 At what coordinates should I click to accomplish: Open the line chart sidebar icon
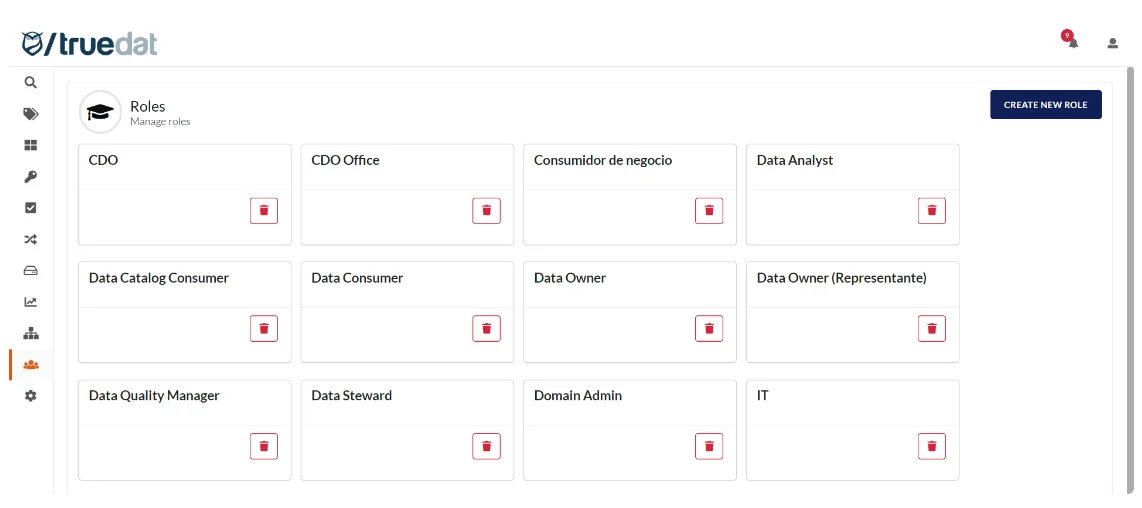click(x=31, y=302)
